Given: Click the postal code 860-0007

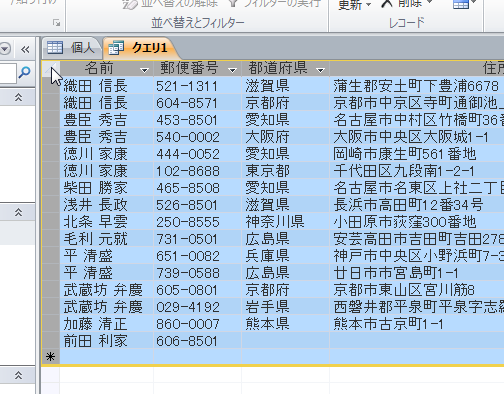Looking at the screenshot, I should tap(198, 324).
